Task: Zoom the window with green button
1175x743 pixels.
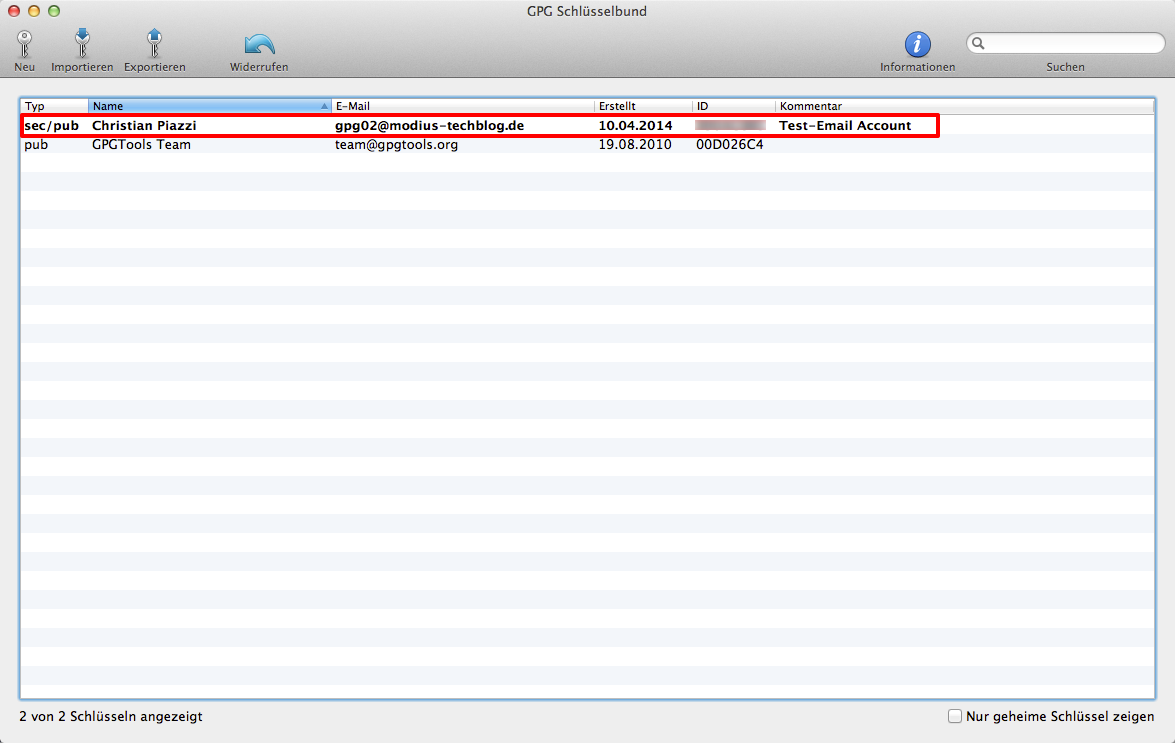Action: click(54, 10)
